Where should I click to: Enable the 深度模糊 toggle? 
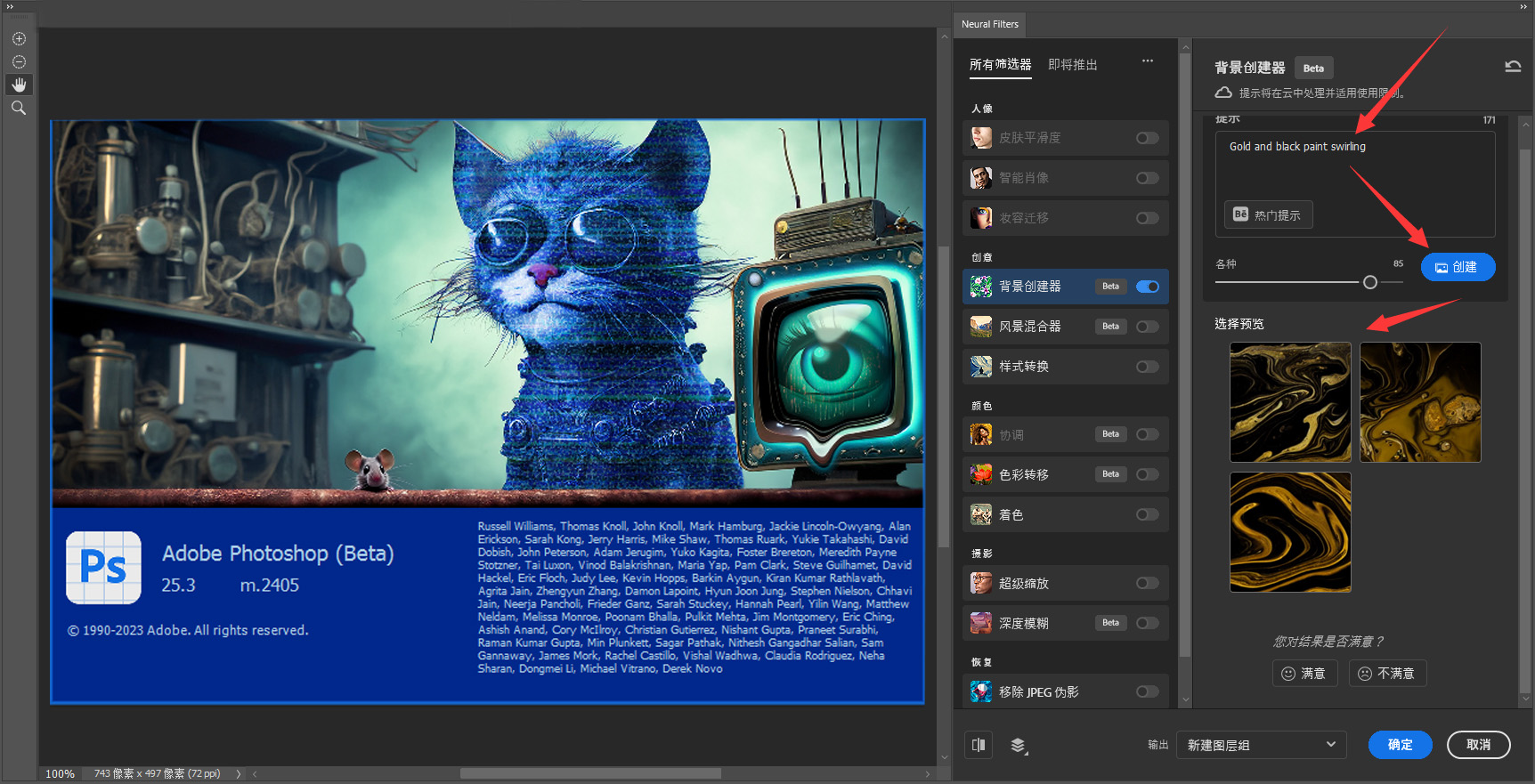point(1148,623)
